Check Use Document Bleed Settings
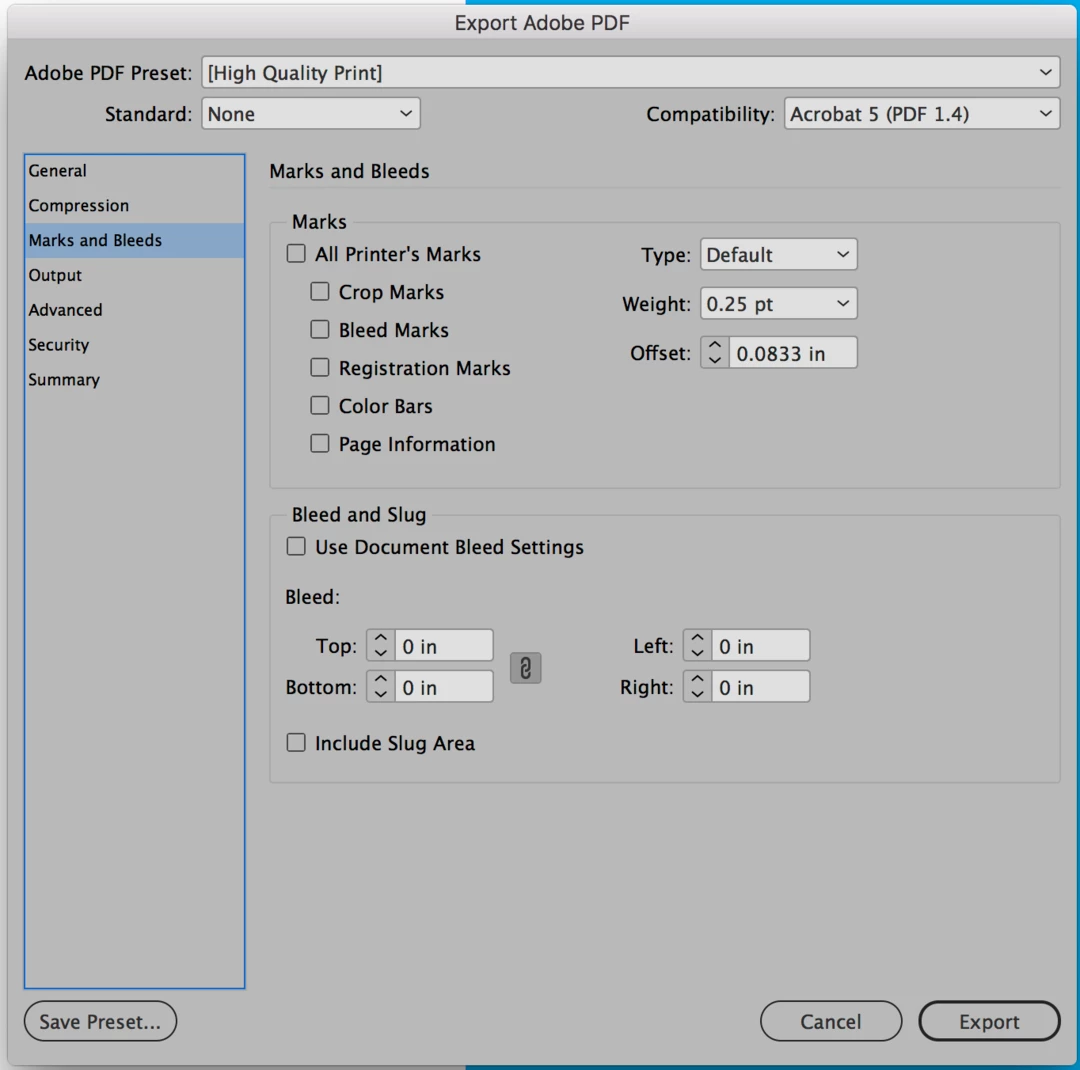The width and height of the screenshot is (1080, 1070). (296, 546)
